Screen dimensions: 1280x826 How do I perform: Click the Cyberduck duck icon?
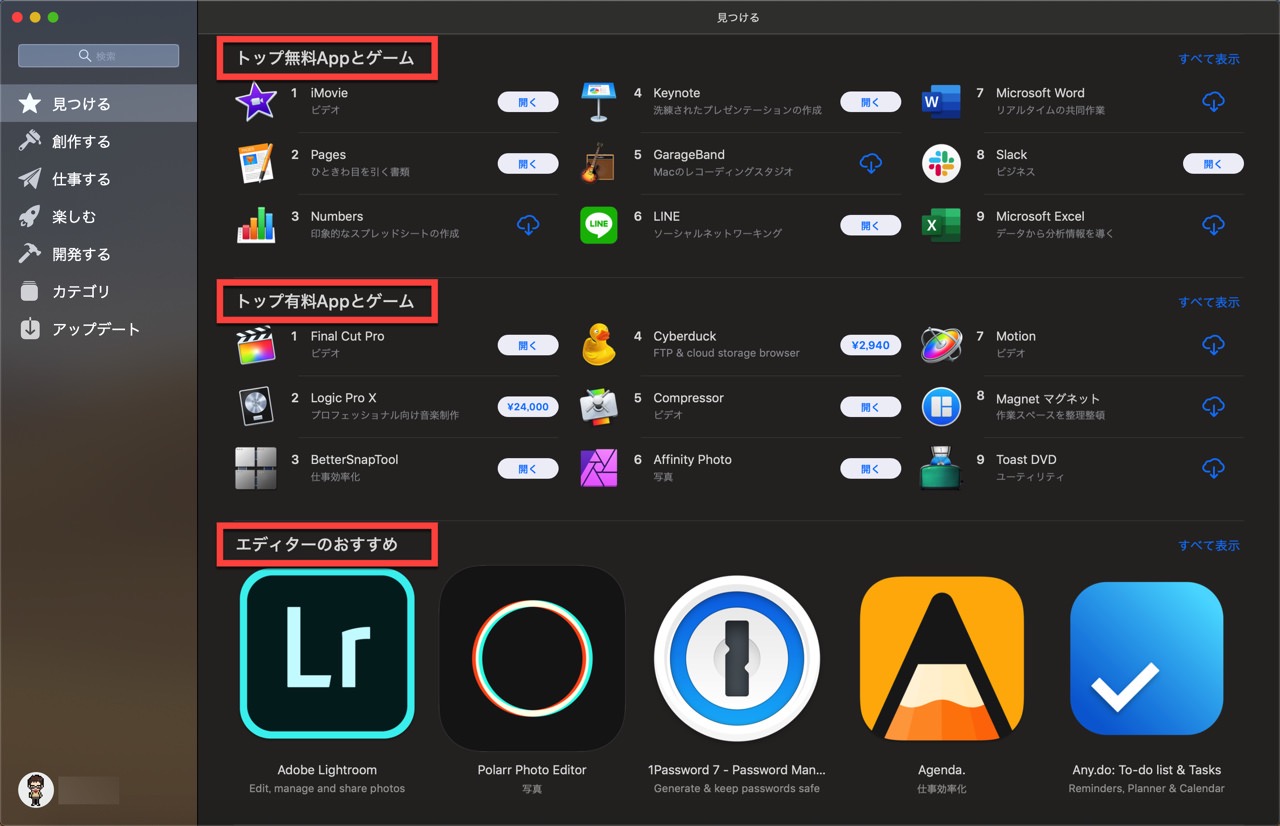click(x=598, y=345)
